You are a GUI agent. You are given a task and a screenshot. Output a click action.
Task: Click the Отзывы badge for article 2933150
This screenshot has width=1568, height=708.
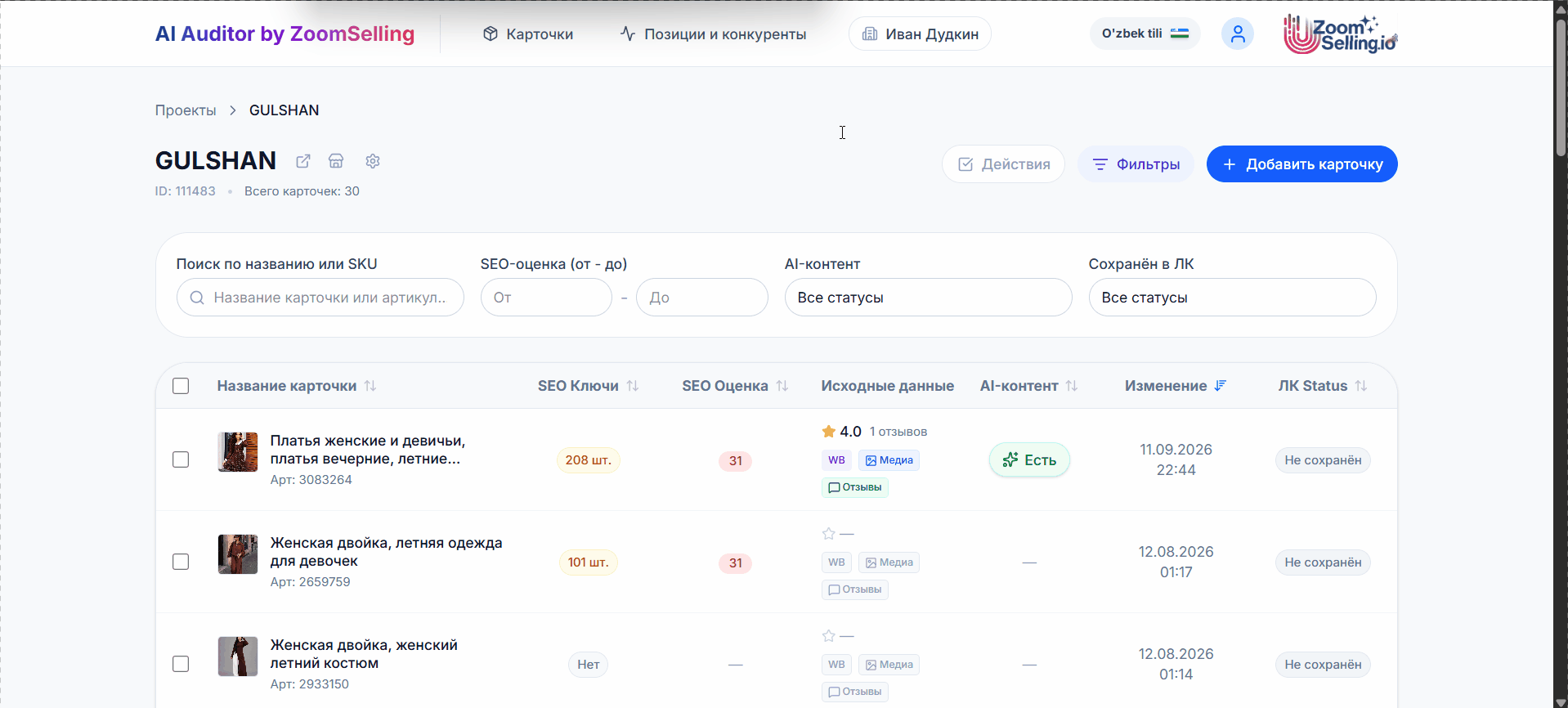[x=855, y=692]
